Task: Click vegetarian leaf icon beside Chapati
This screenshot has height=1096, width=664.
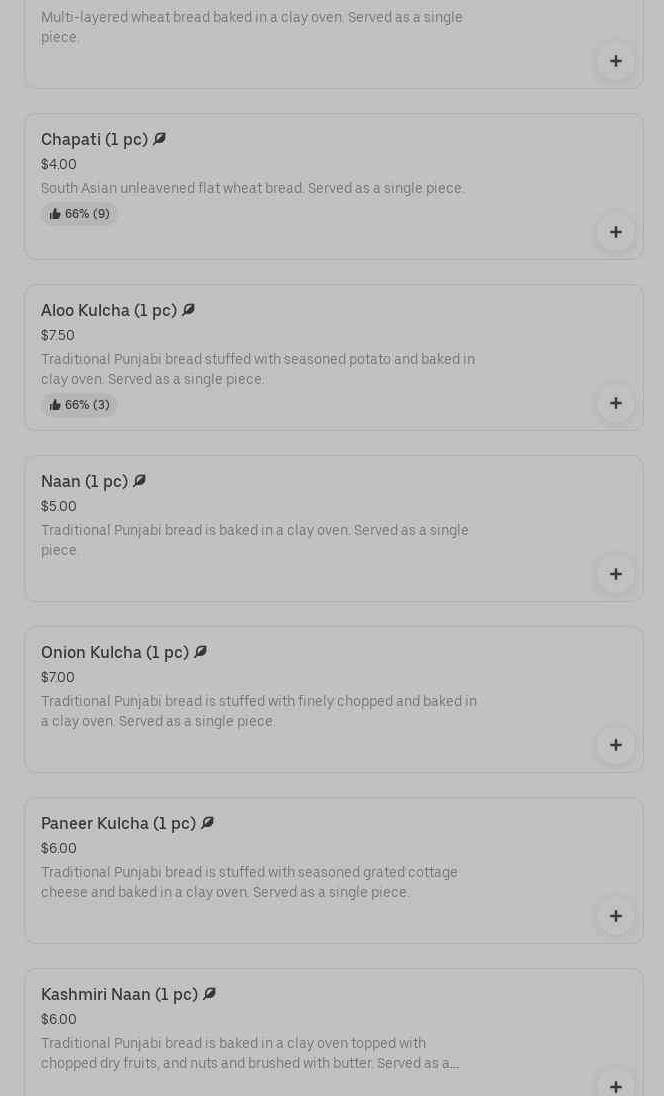Action: pyautogui.click(x=159, y=139)
